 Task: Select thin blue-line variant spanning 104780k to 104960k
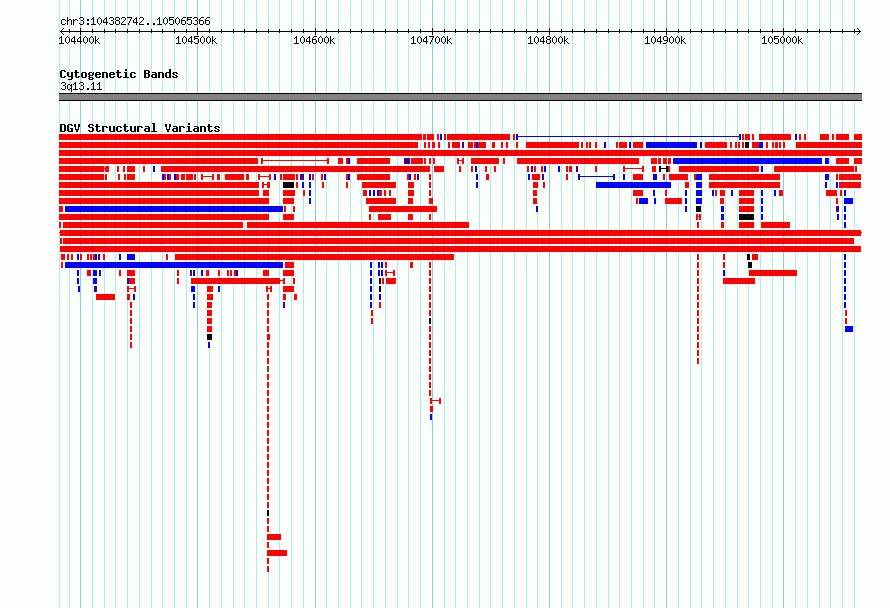pyautogui.click(x=628, y=137)
